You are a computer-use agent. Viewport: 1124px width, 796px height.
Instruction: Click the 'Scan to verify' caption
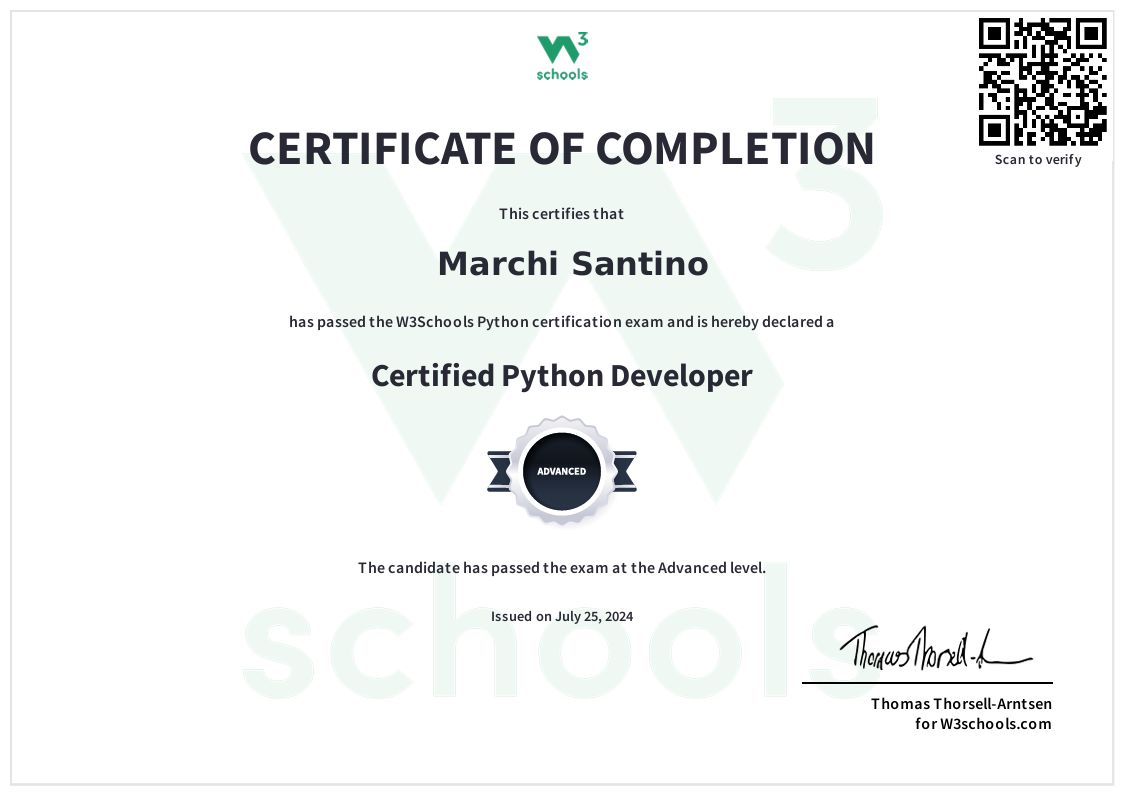click(x=1038, y=159)
